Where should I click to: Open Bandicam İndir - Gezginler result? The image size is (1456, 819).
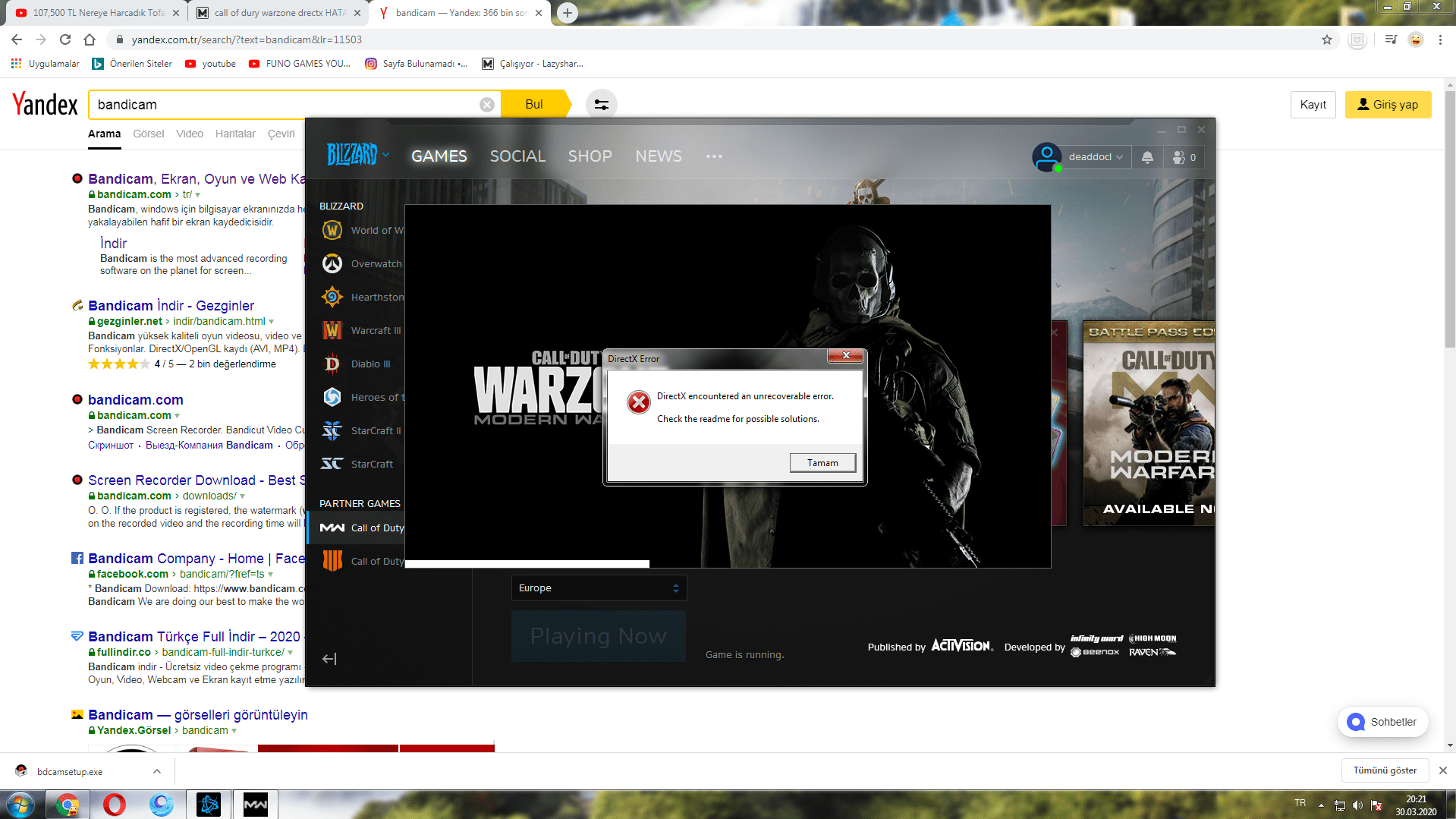point(171,306)
